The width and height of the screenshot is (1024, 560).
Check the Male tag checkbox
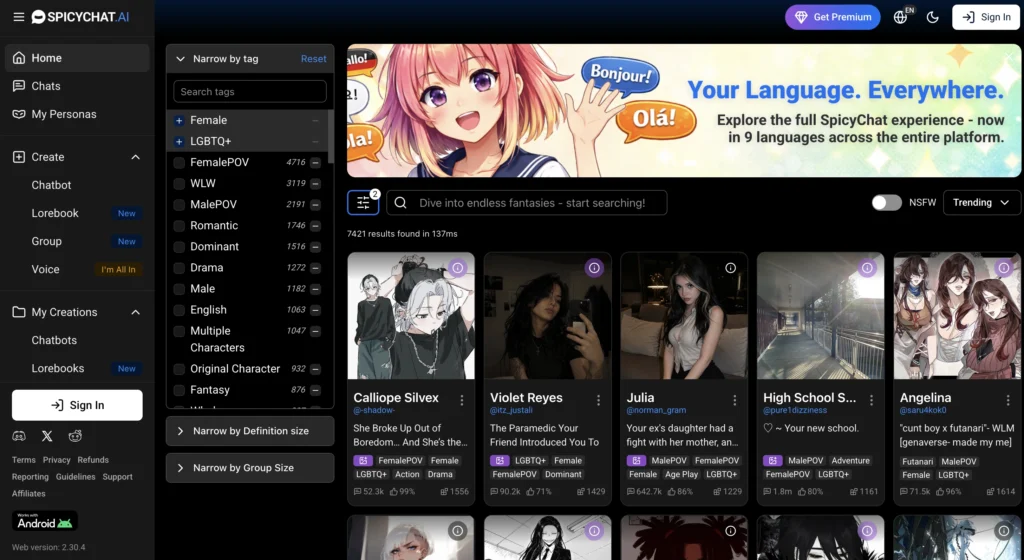pyautogui.click(x=179, y=289)
